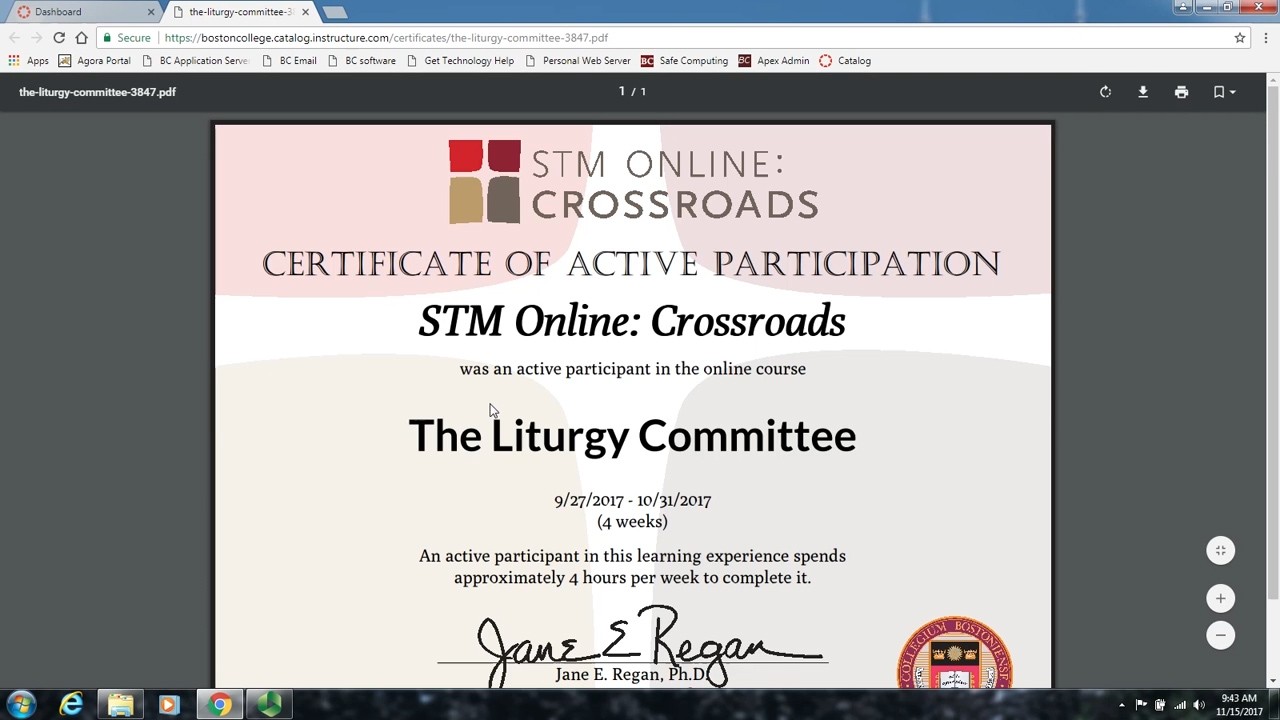Click the Boston College seal image
1280x720 pixels.
955,653
